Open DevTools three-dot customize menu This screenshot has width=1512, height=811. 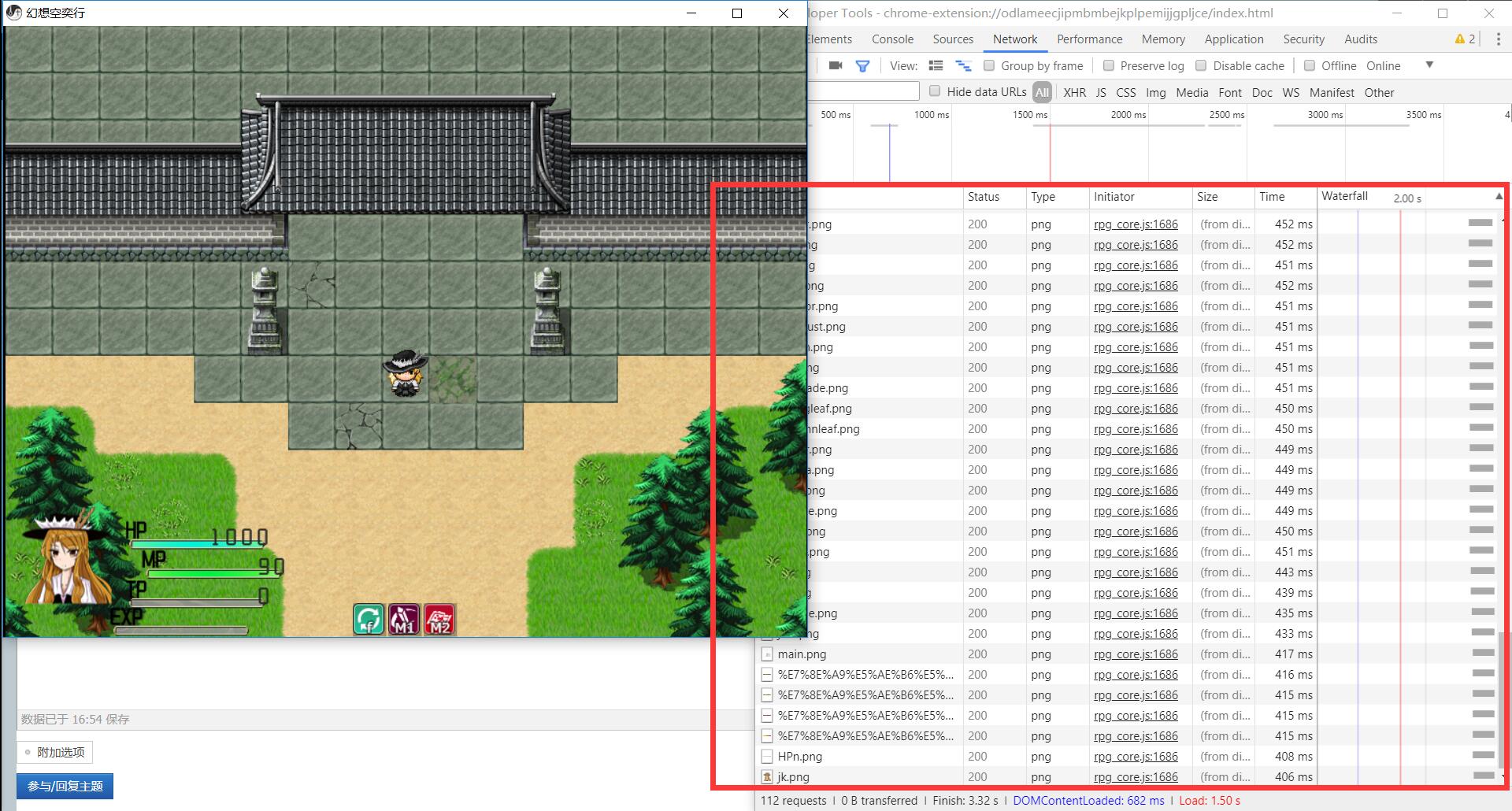pos(1498,39)
